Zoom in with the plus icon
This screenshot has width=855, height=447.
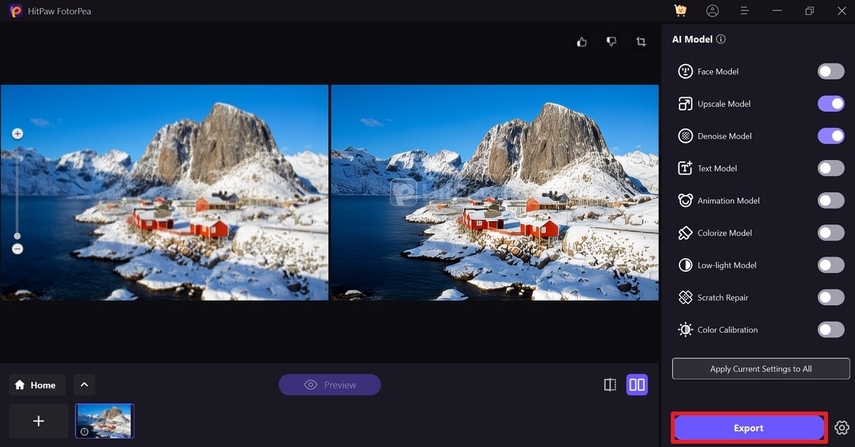[17, 134]
